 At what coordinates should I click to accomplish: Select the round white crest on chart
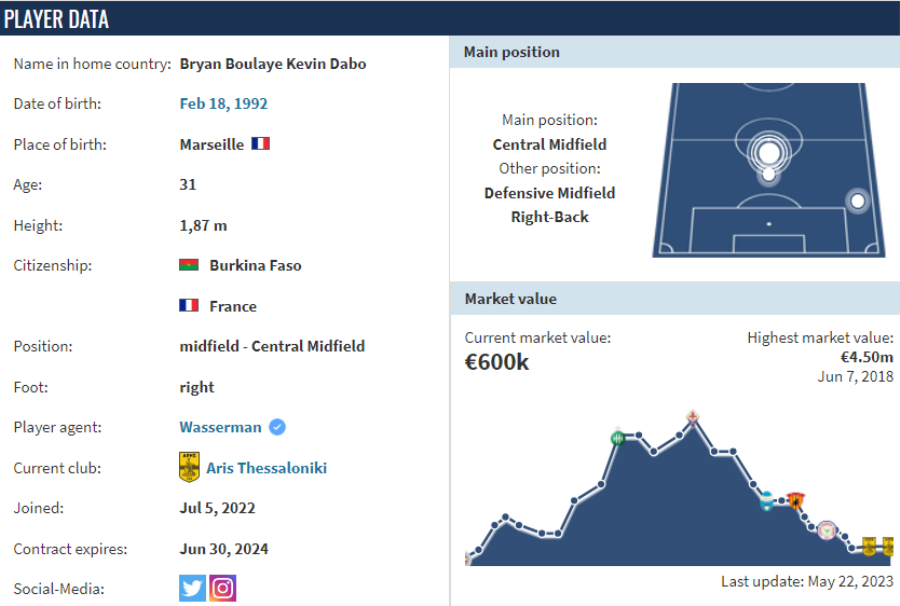(x=826, y=529)
